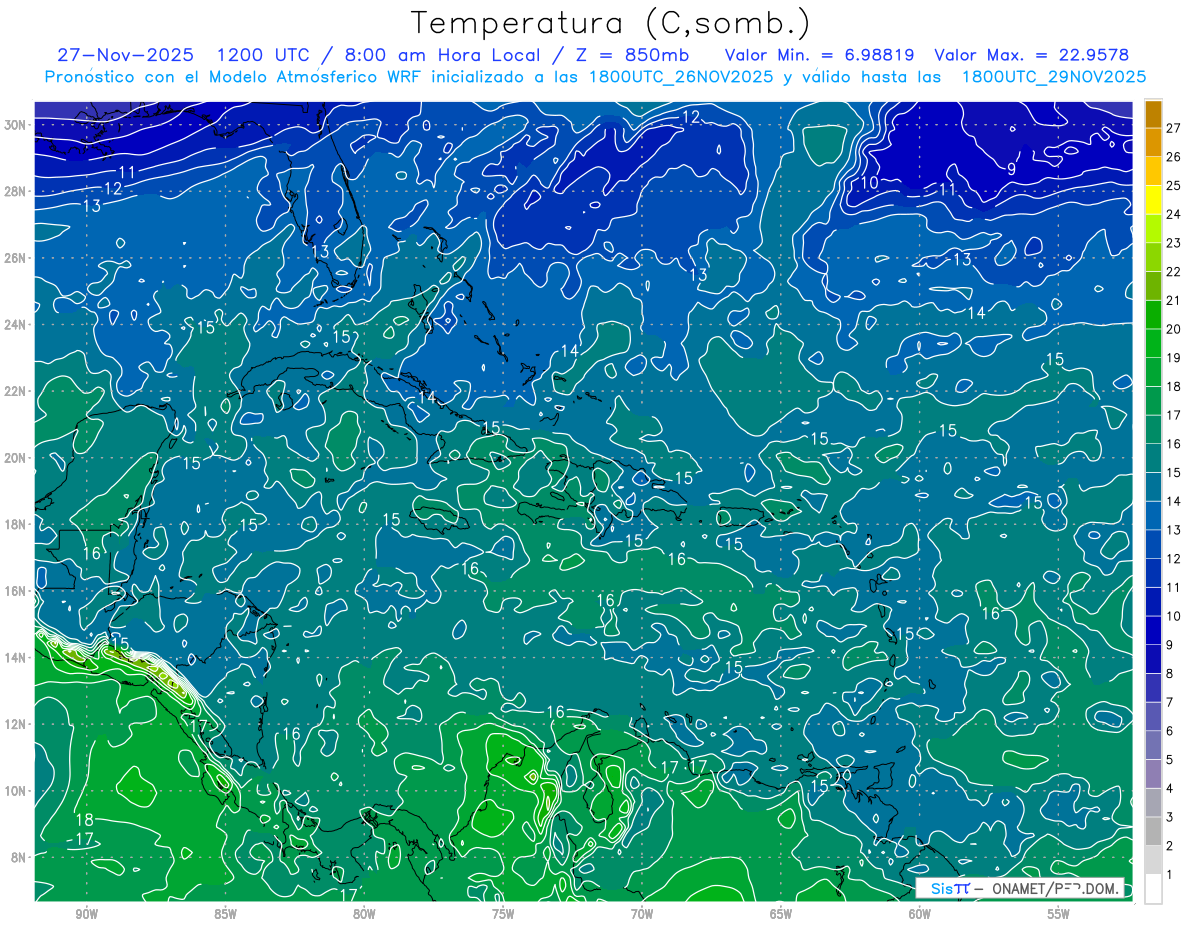Click "8:00 am Hora Local" text
The image size is (1200, 927).
(x=440, y=55)
